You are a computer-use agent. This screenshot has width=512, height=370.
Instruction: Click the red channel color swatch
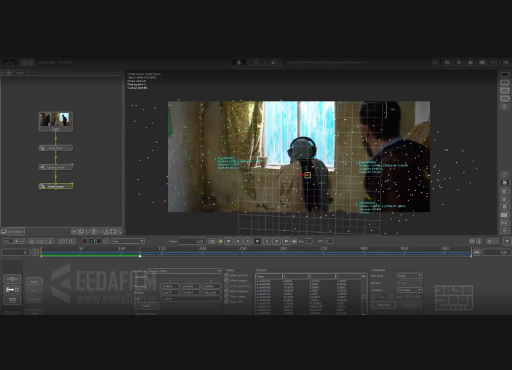pos(84,241)
